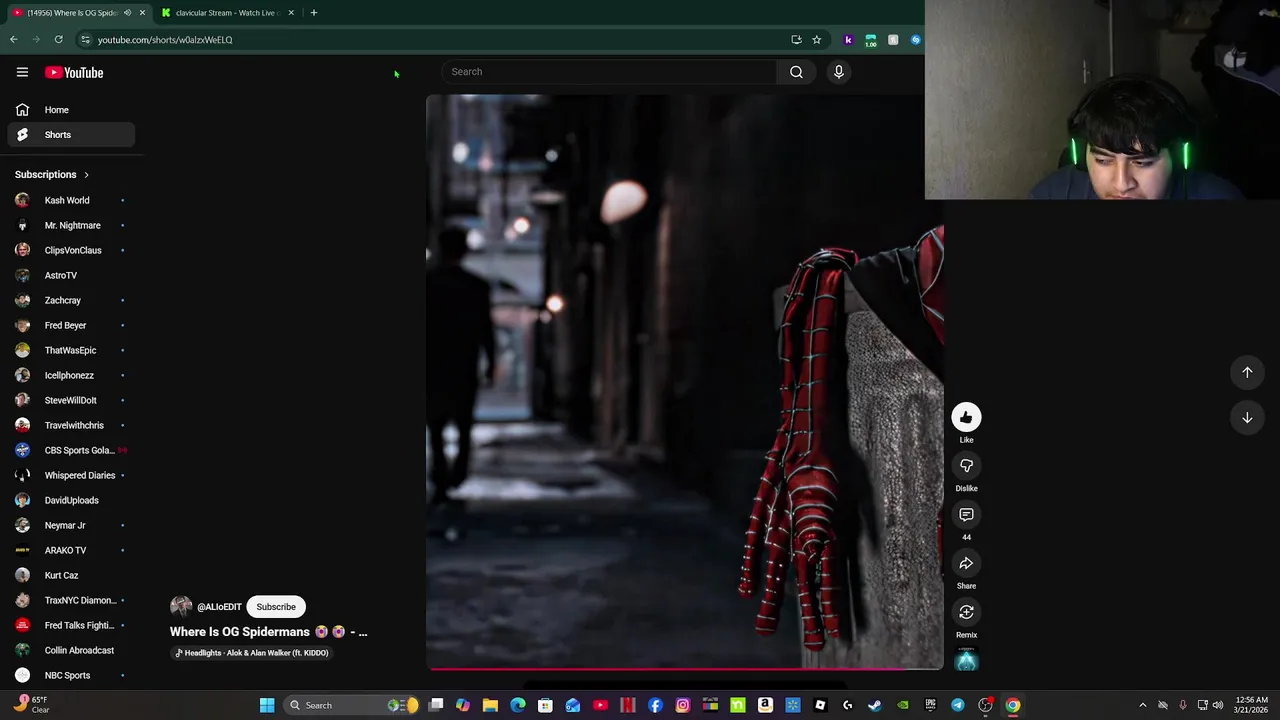Open Whispered Diaries channel
The width and height of the screenshot is (1280, 720).
pos(70,475)
